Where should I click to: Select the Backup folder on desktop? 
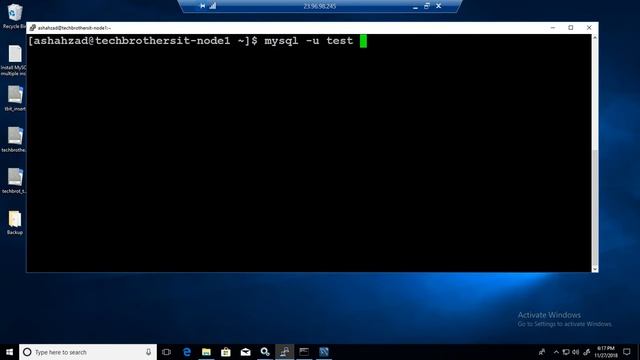pos(15,222)
